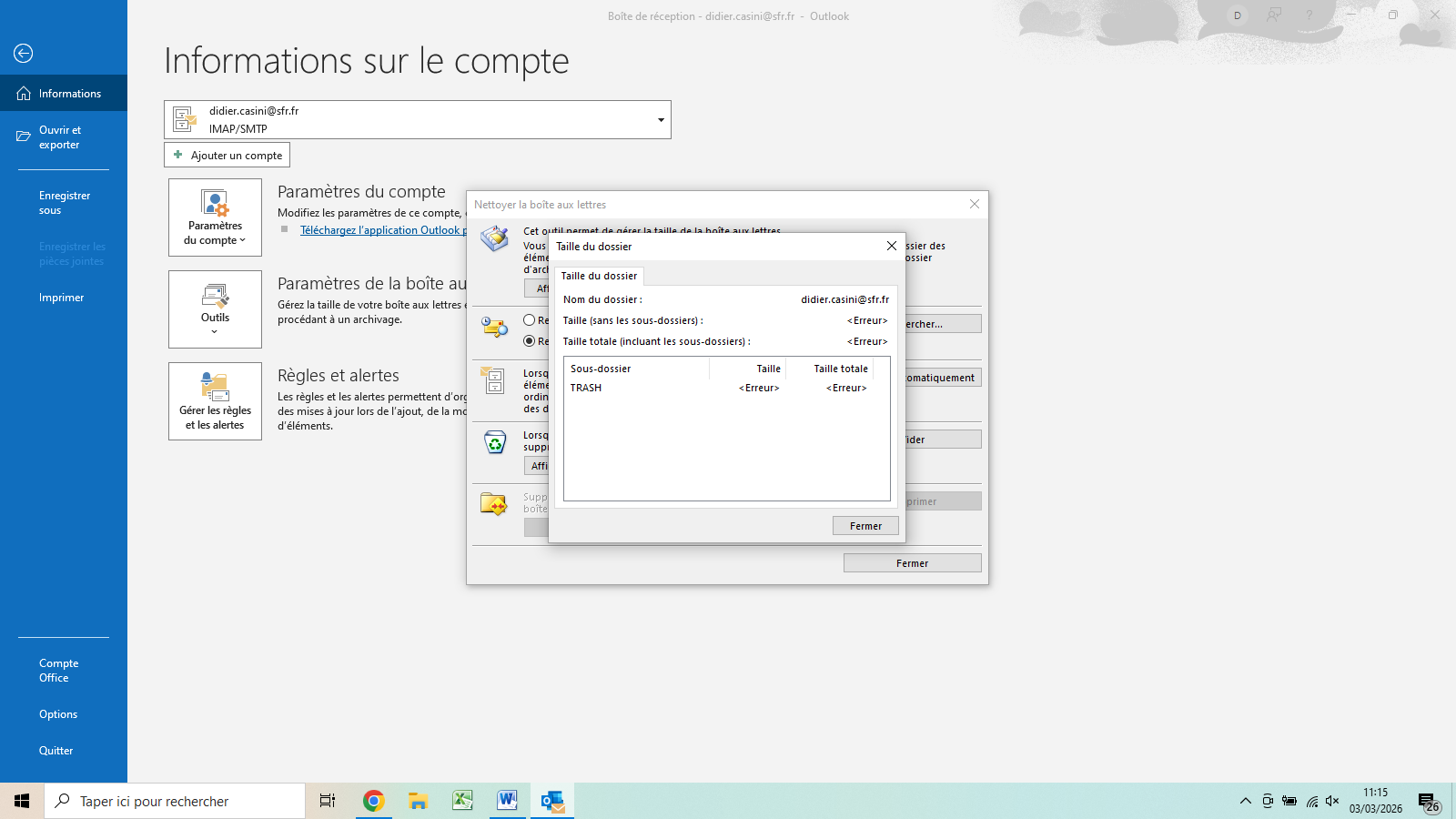Open Outlook Options from the sidebar
This screenshot has width=1456, height=819.
point(64,714)
